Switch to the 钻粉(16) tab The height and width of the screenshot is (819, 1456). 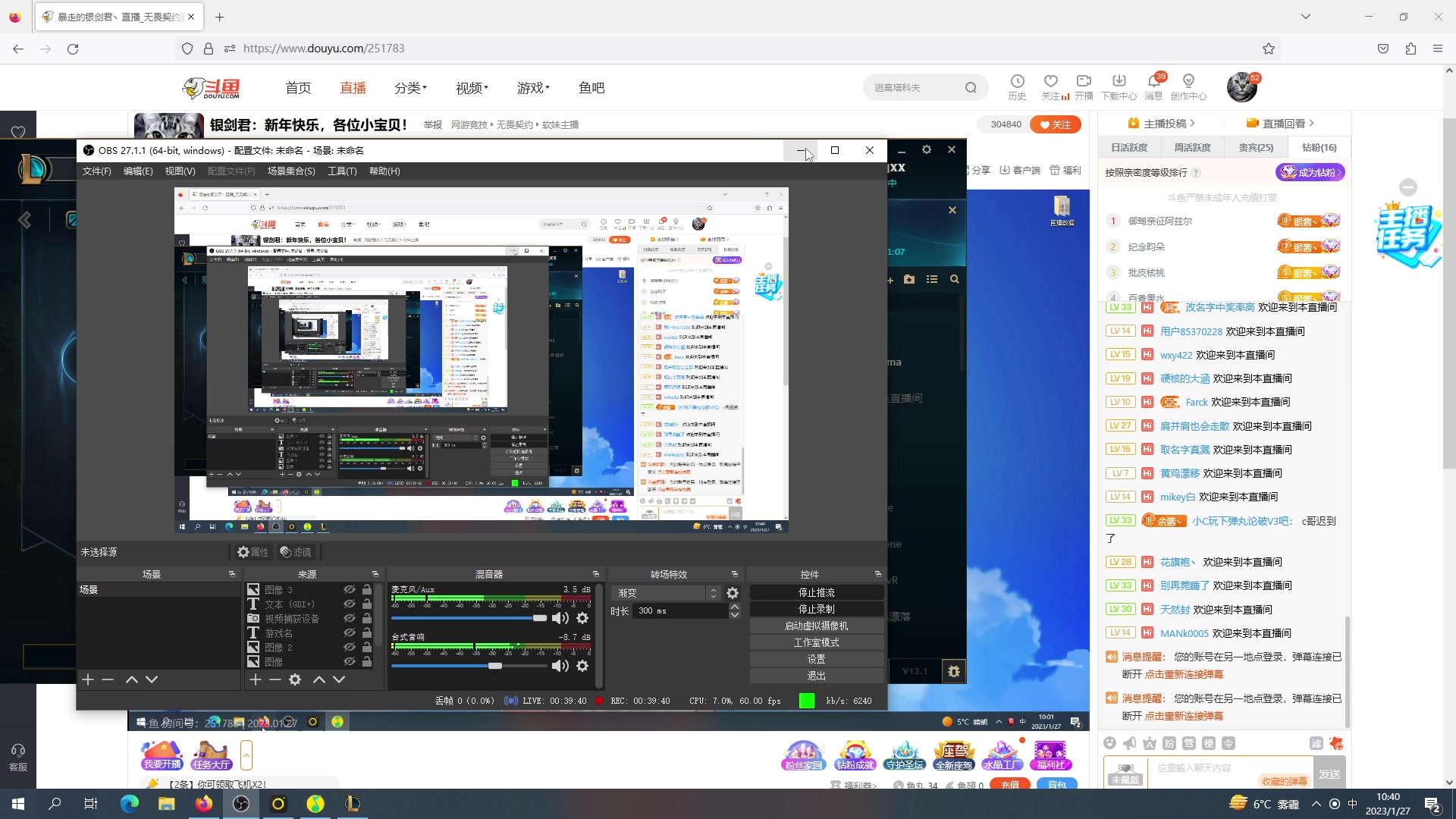[1318, 147]
